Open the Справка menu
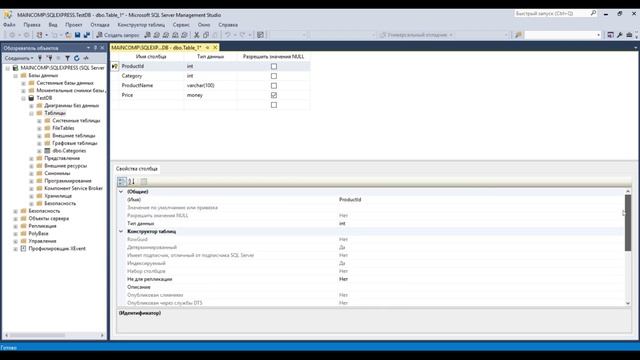640x360 pixels. 228,25
